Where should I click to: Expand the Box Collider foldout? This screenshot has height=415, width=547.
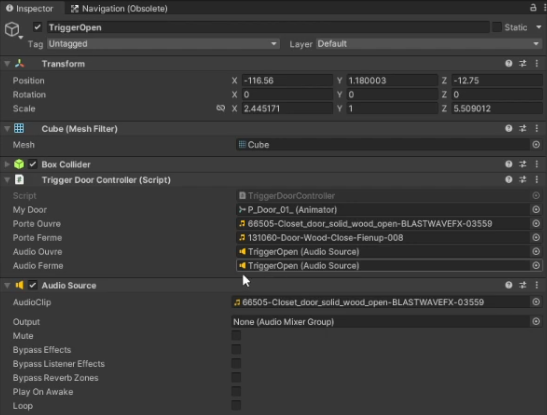[7, 164]
